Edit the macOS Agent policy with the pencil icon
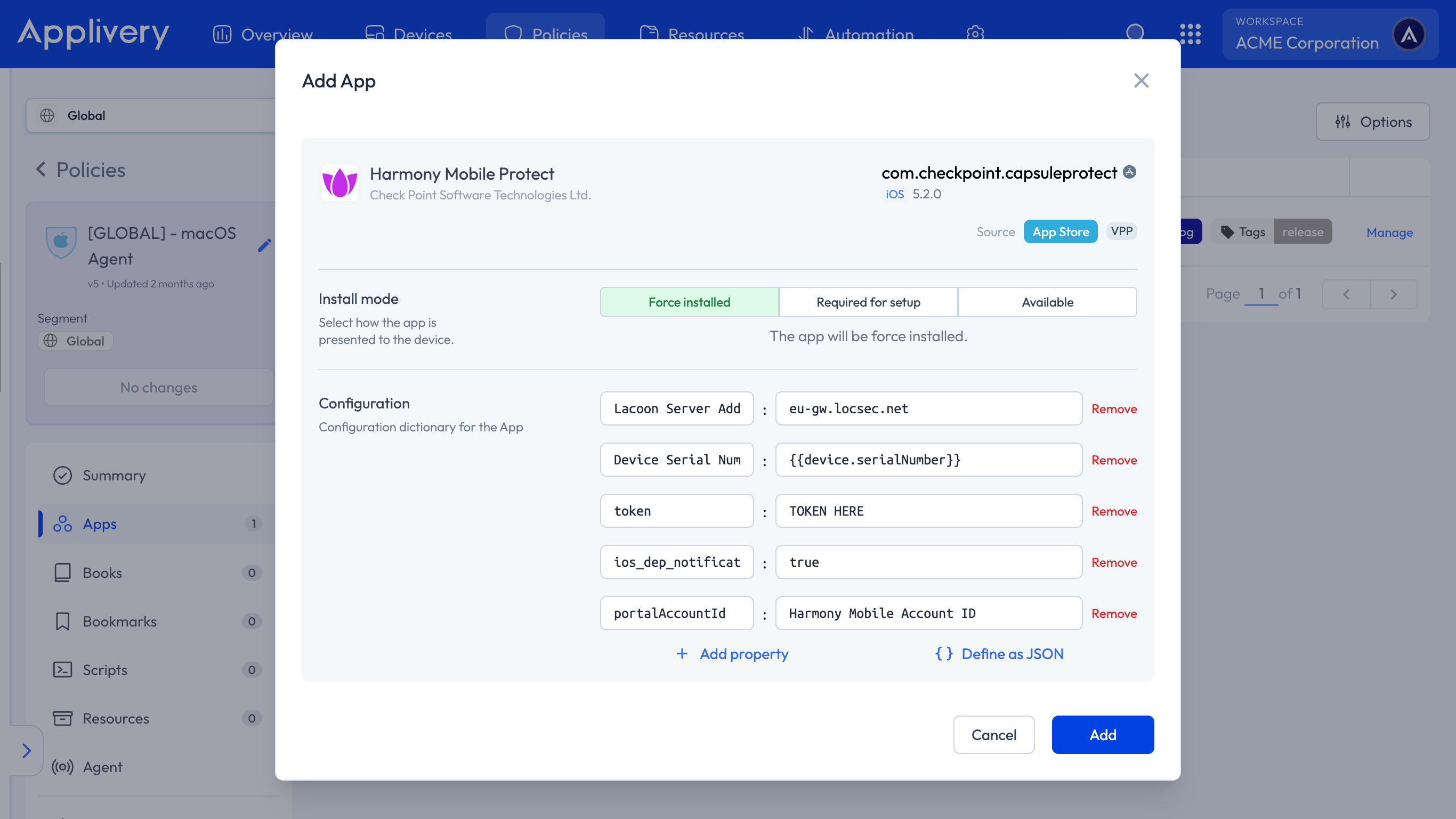The height and width of the screenshot is (819, 1456). (264, 245)
